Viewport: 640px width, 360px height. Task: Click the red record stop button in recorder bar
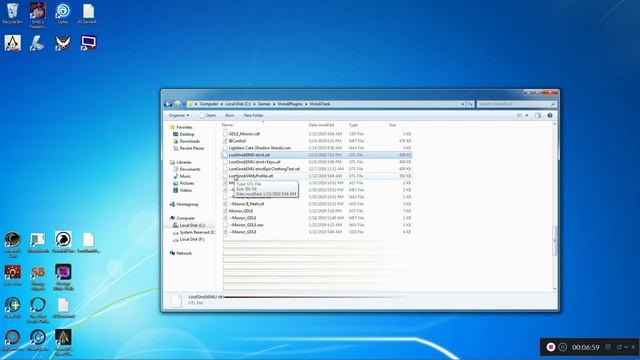tap(551, 347)
